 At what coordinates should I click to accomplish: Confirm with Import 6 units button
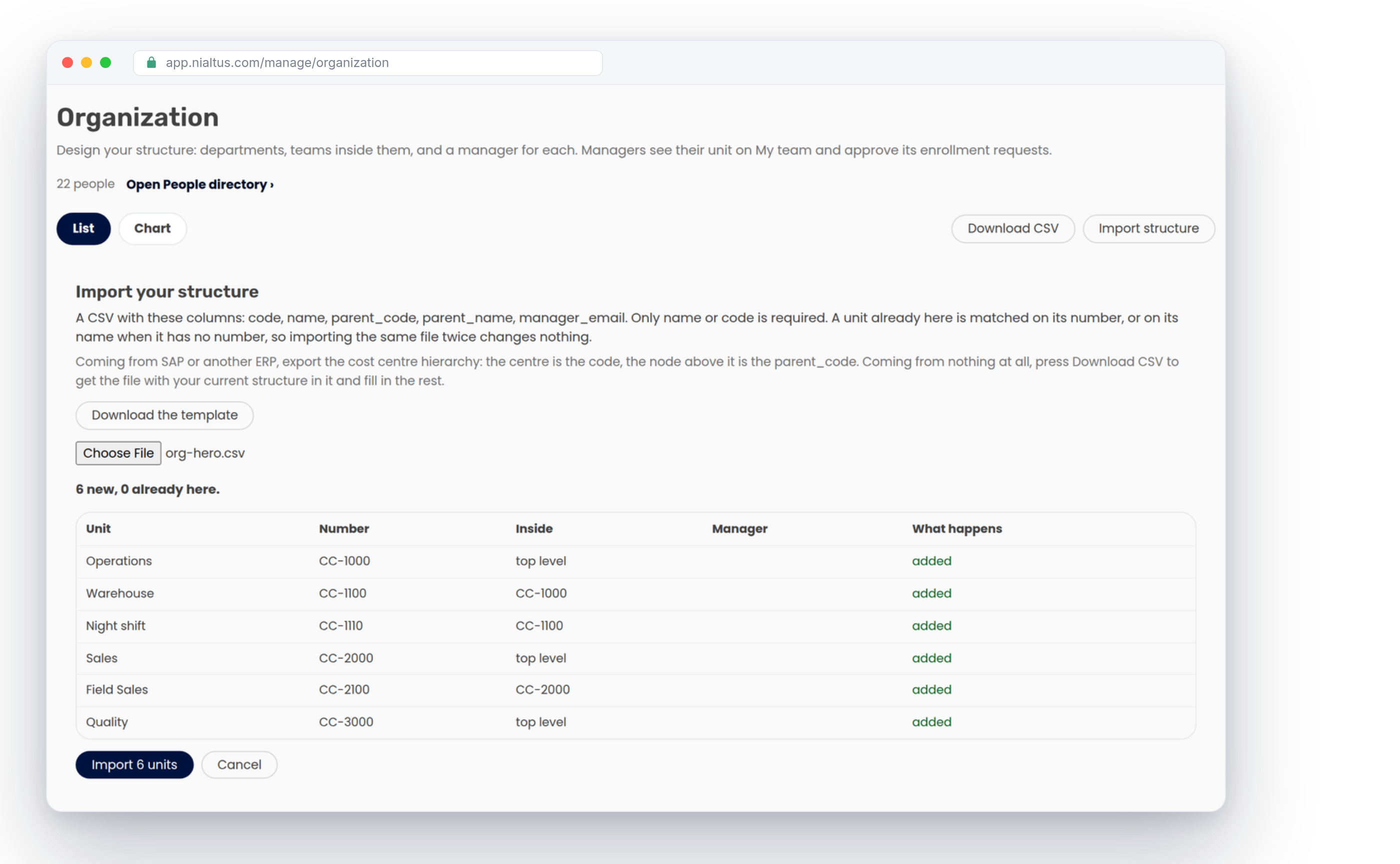pyautogui.click(x=134, y=764)
